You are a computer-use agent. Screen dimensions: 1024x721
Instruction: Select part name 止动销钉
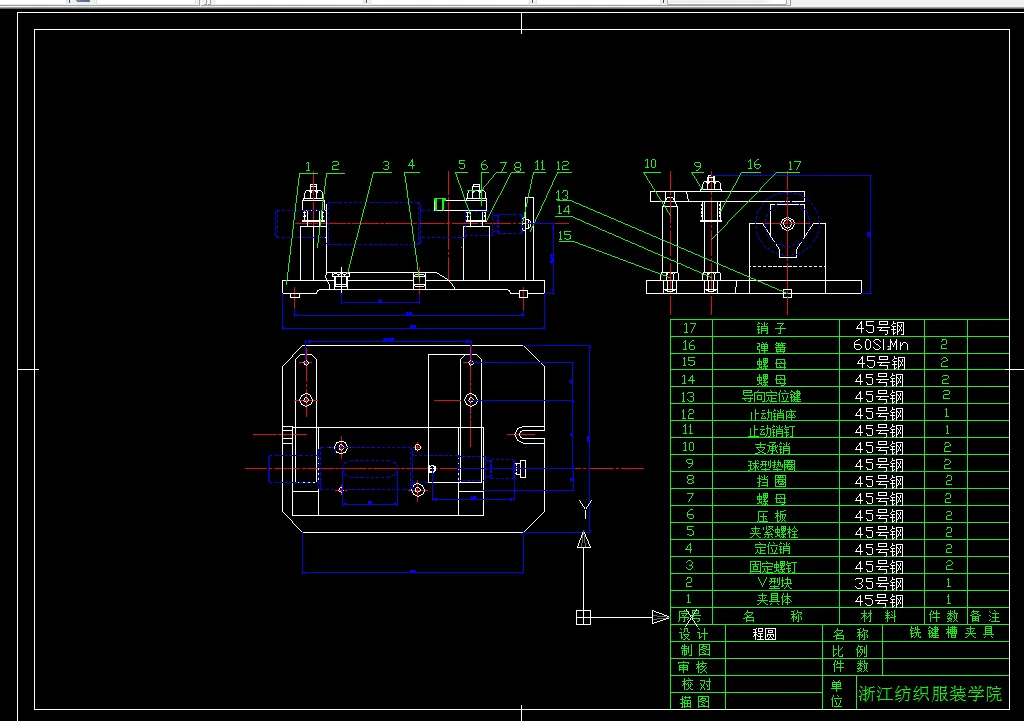click(x=772, y=431)
